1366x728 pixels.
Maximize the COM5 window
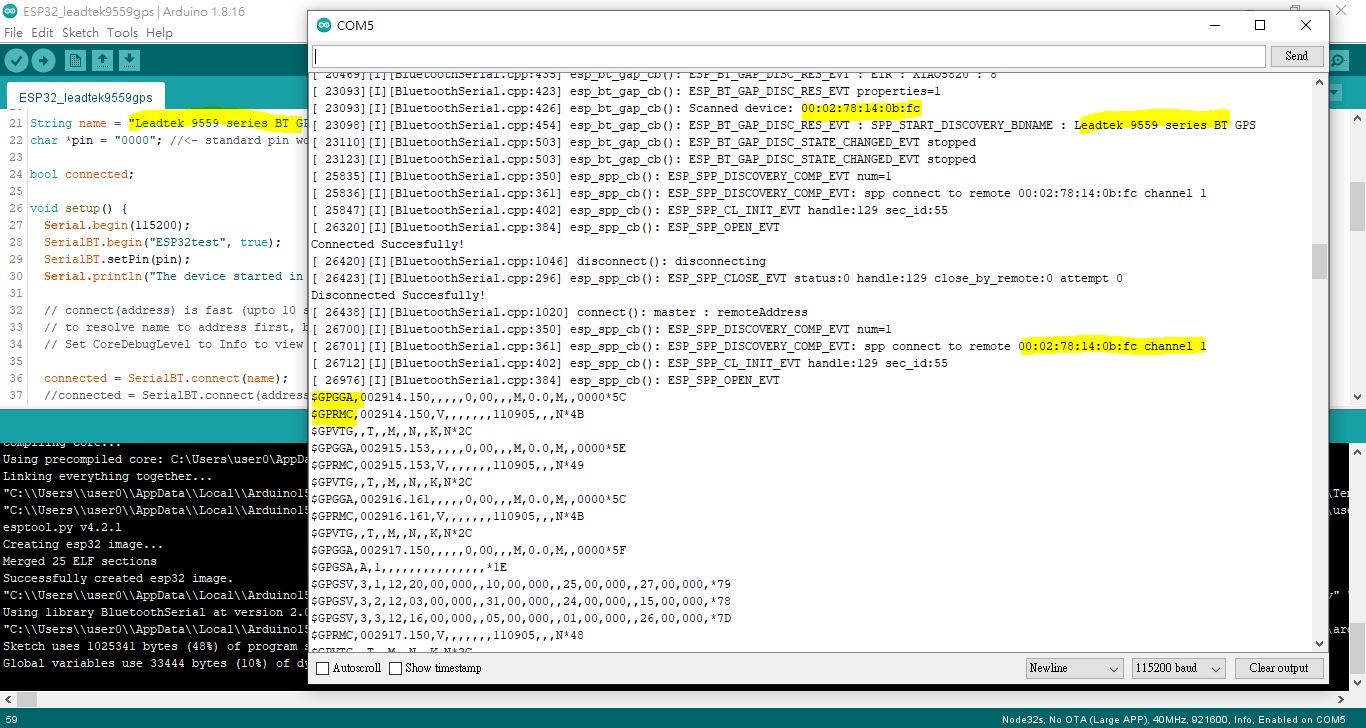1260,25
